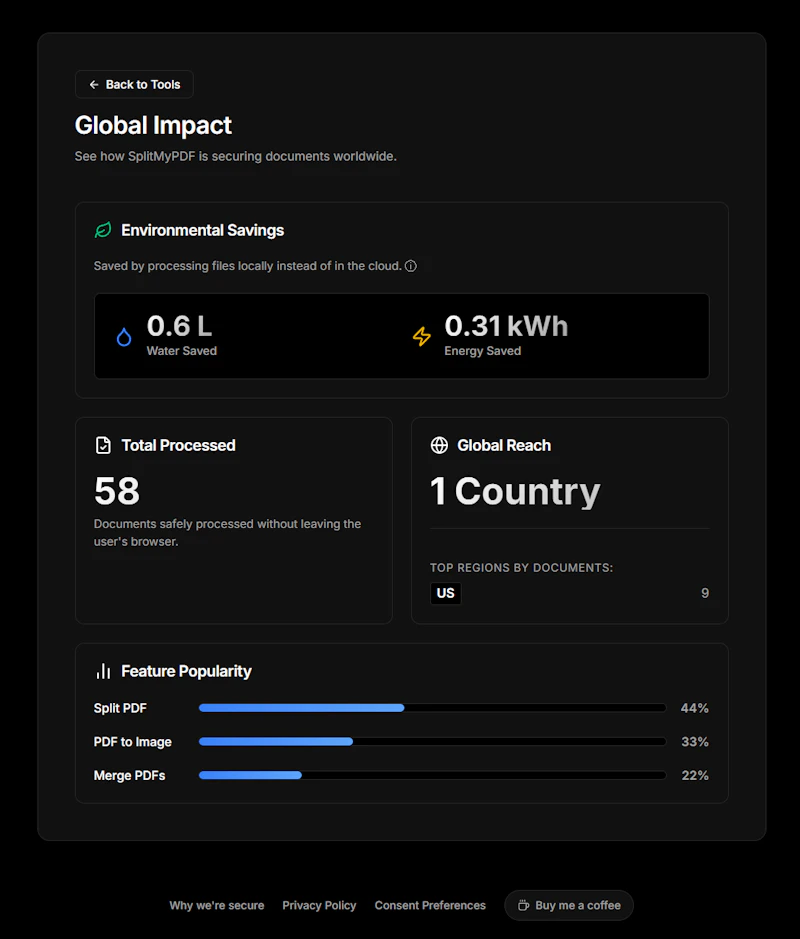800x939 pixels.
Task: Open Consent Preferences in the footer
Action: point(430,905)
